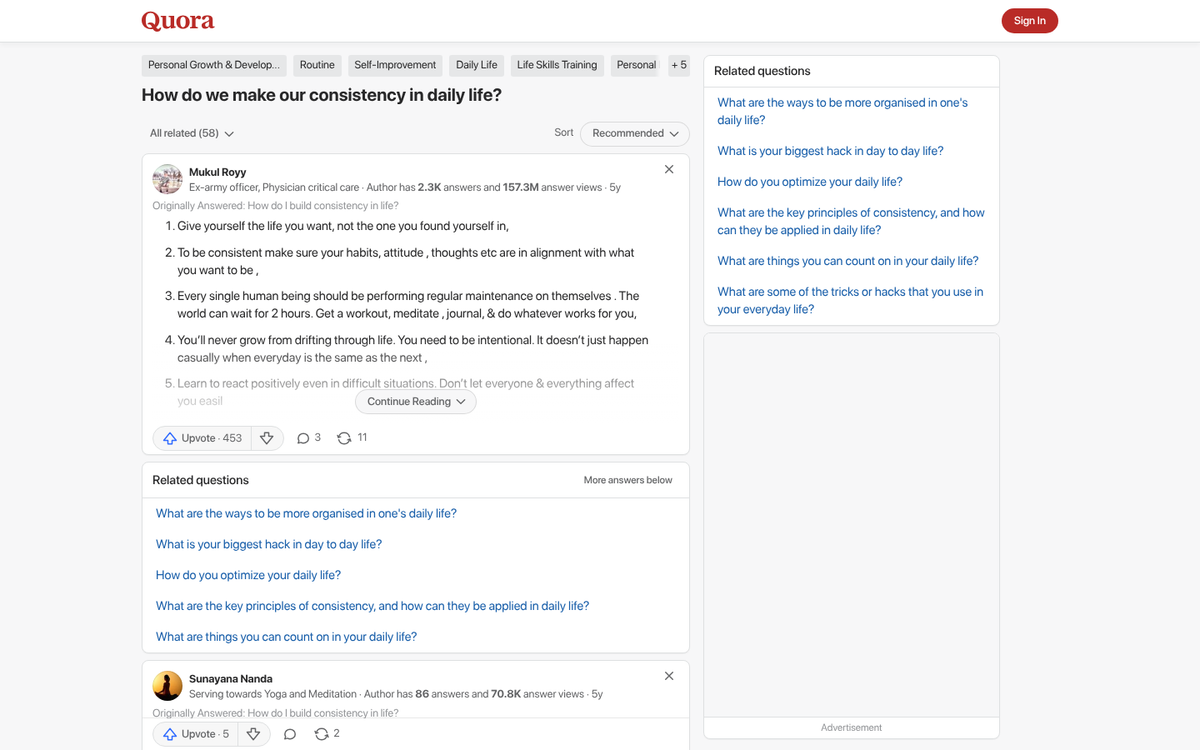1200x750 pixels.
Task: Downvote Mukul Royy's answer
Action: (x=266, y=438)
